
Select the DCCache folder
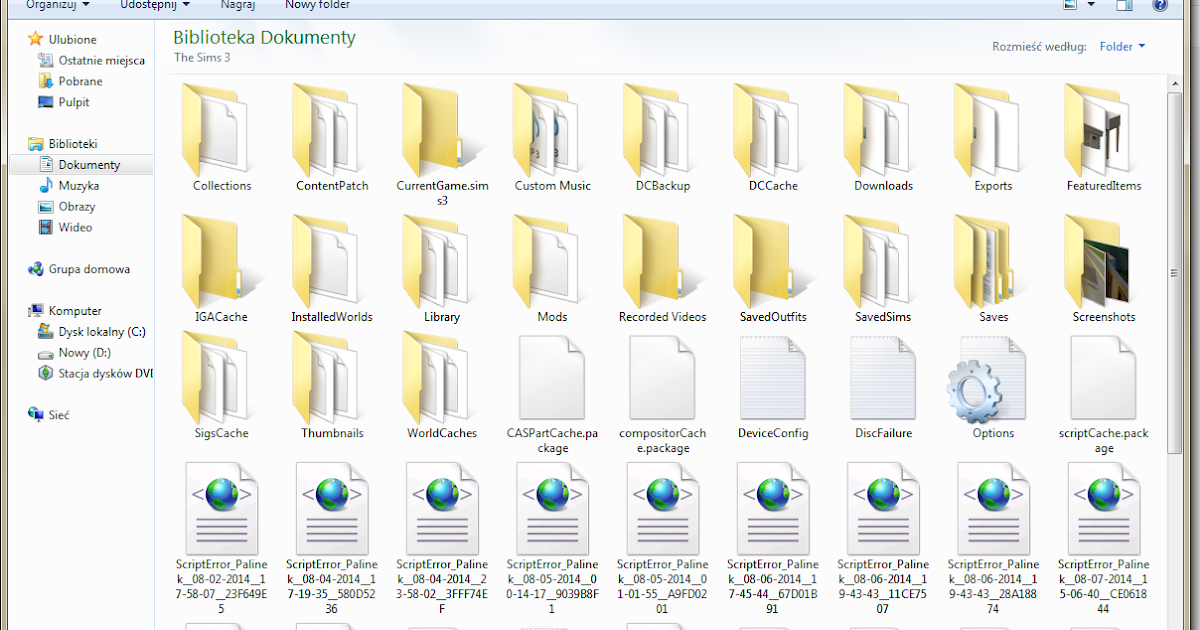coord(773,138)
